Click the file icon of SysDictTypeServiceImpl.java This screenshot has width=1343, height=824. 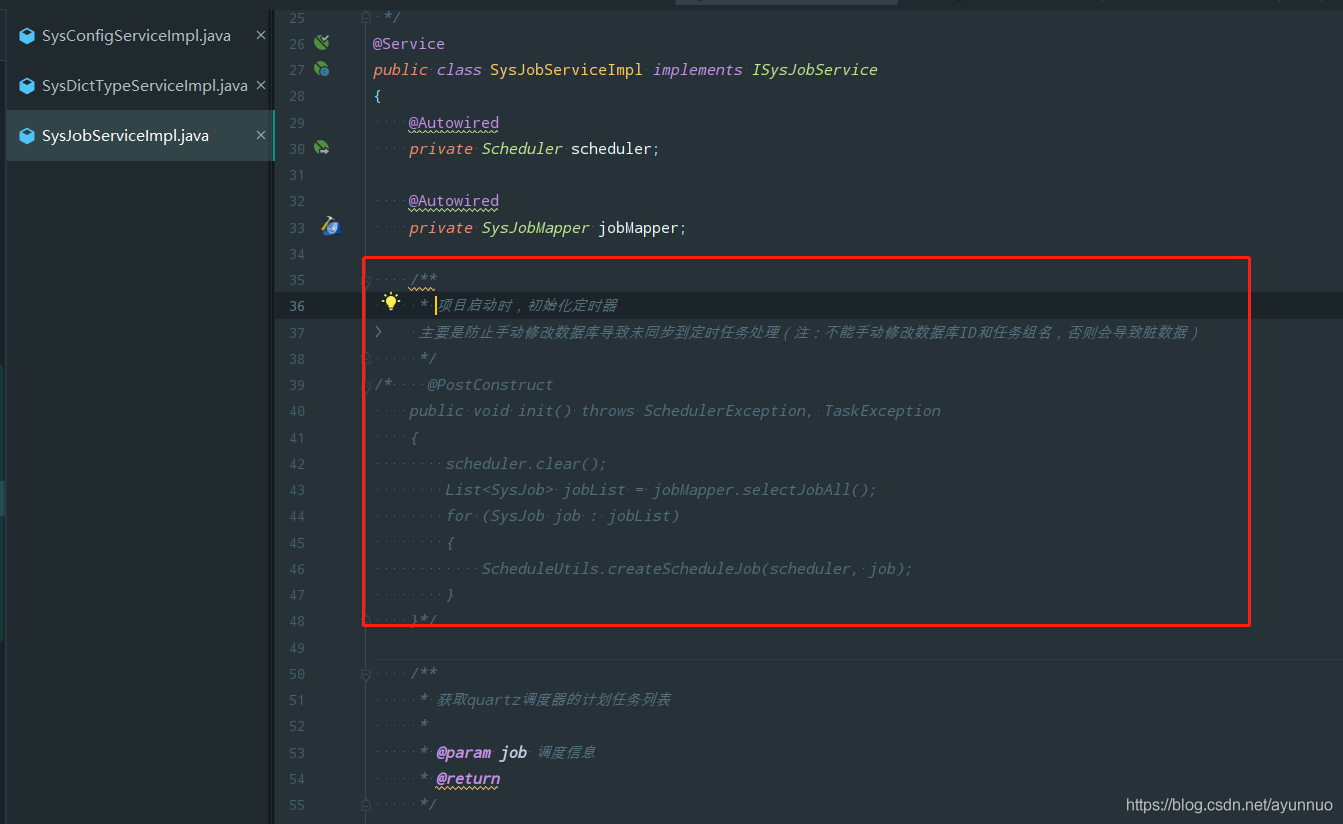tap(27, 86)
